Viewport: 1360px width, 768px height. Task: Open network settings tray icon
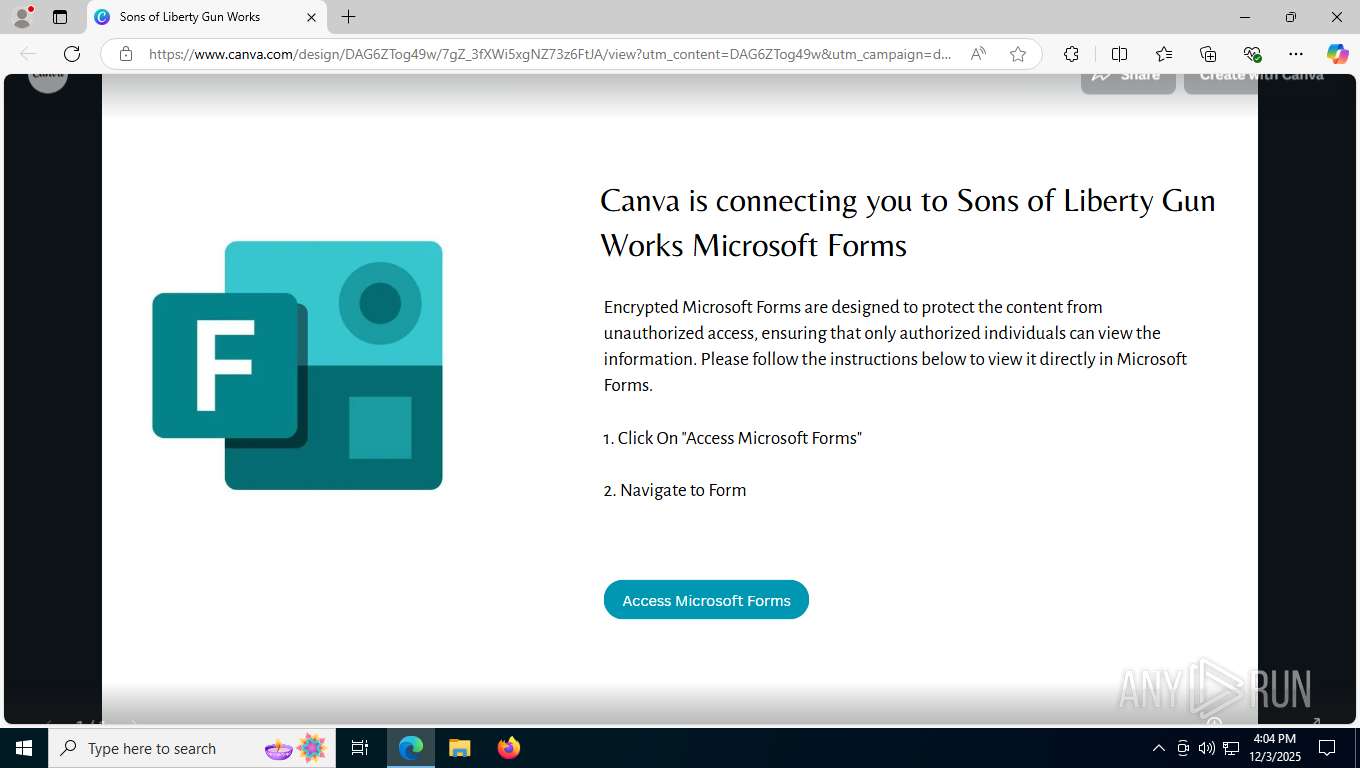pos(1231,748)
